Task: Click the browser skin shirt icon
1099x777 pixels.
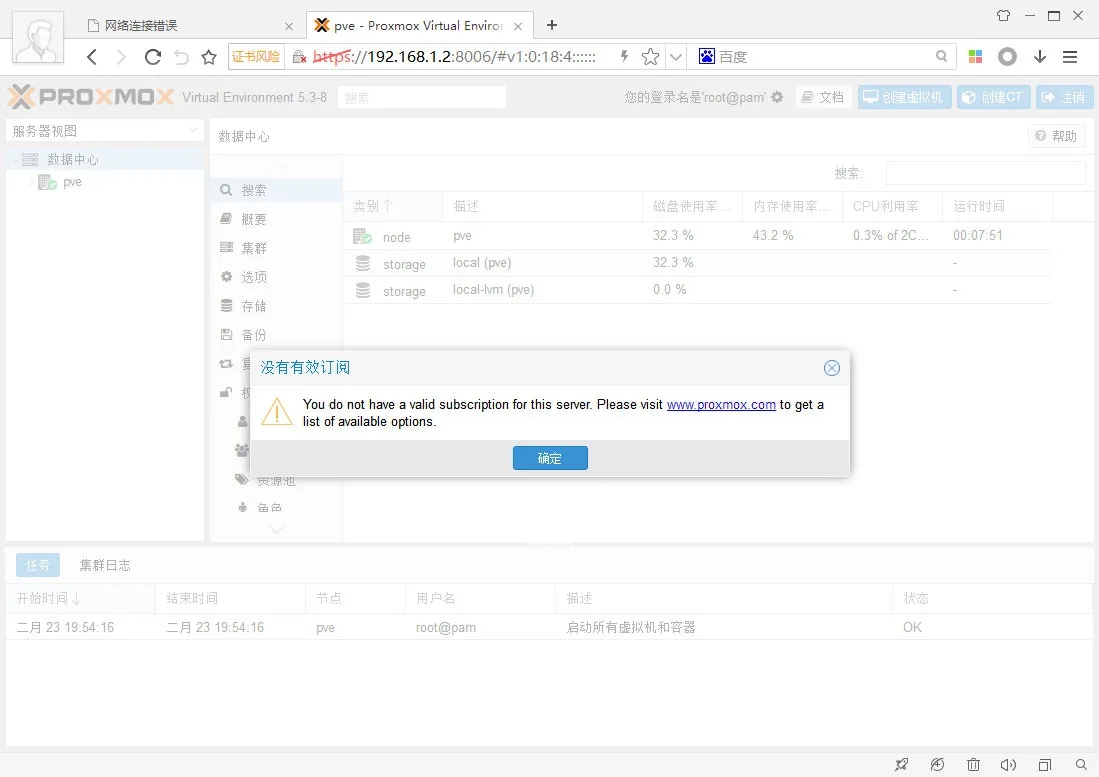Action: click(x=1004, y=15)
